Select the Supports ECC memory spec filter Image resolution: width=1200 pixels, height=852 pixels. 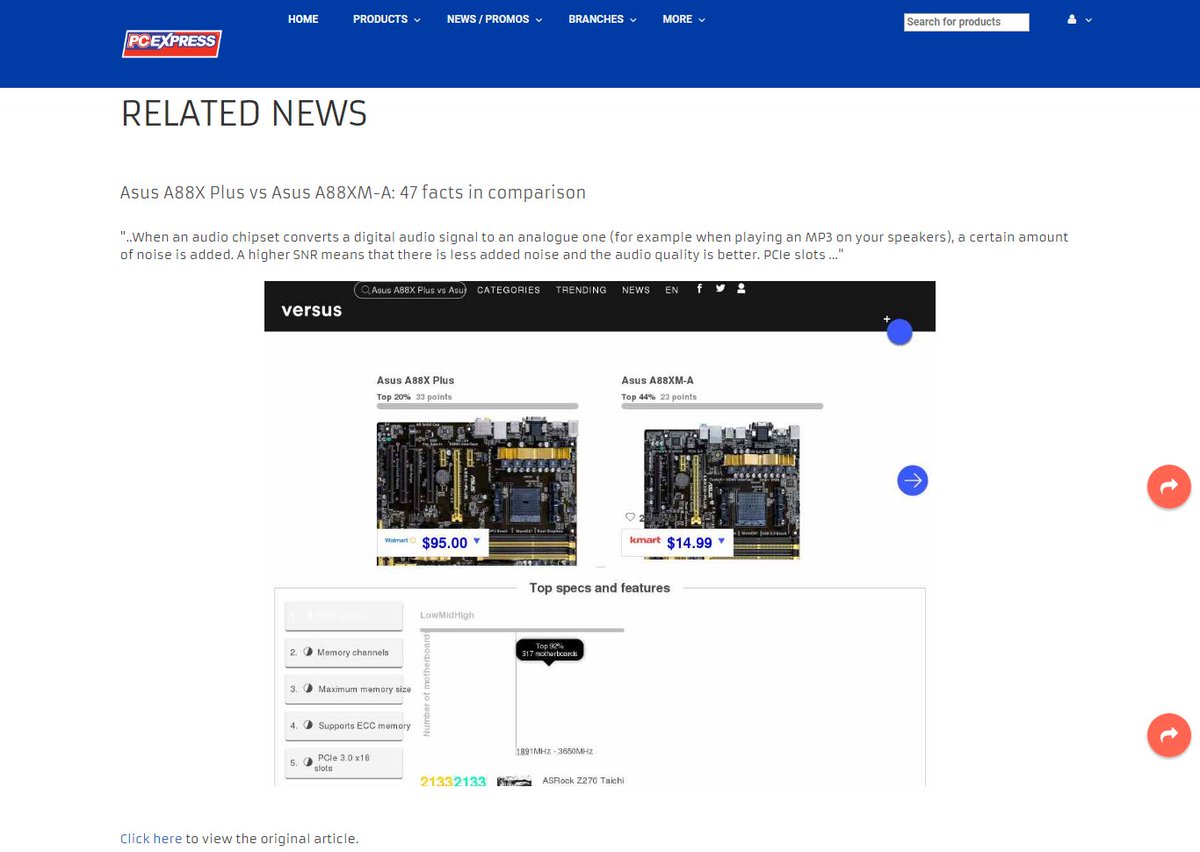coord(343,725)
